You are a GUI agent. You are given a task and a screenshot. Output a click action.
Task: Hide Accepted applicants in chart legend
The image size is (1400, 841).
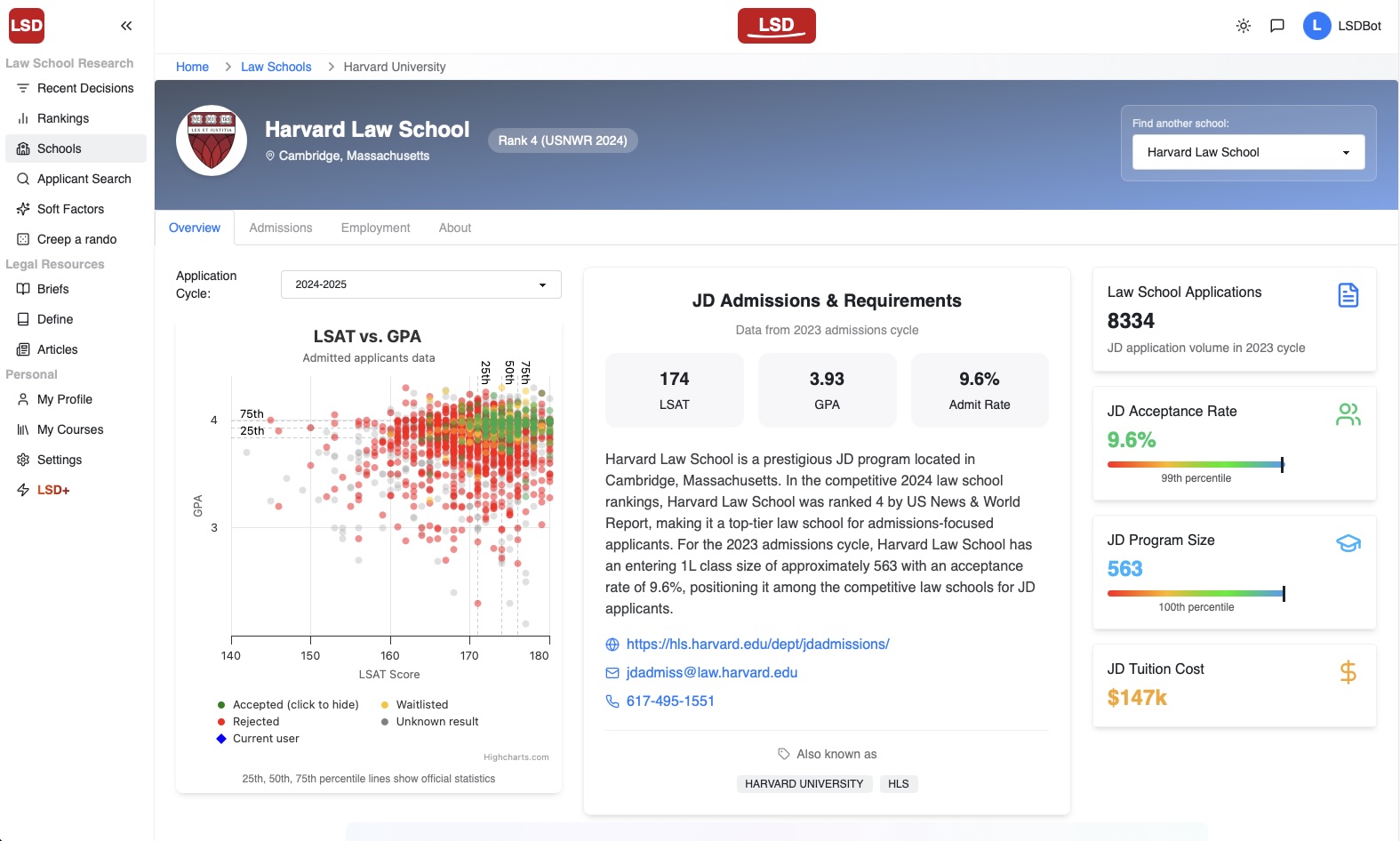[295, 705]
